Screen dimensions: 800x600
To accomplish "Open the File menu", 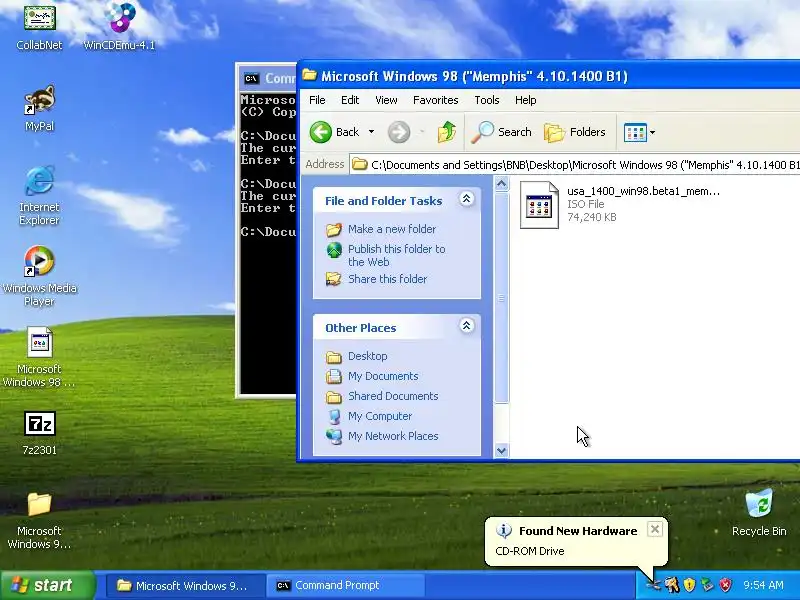I will pyautogui.click(x=317, y=100).
